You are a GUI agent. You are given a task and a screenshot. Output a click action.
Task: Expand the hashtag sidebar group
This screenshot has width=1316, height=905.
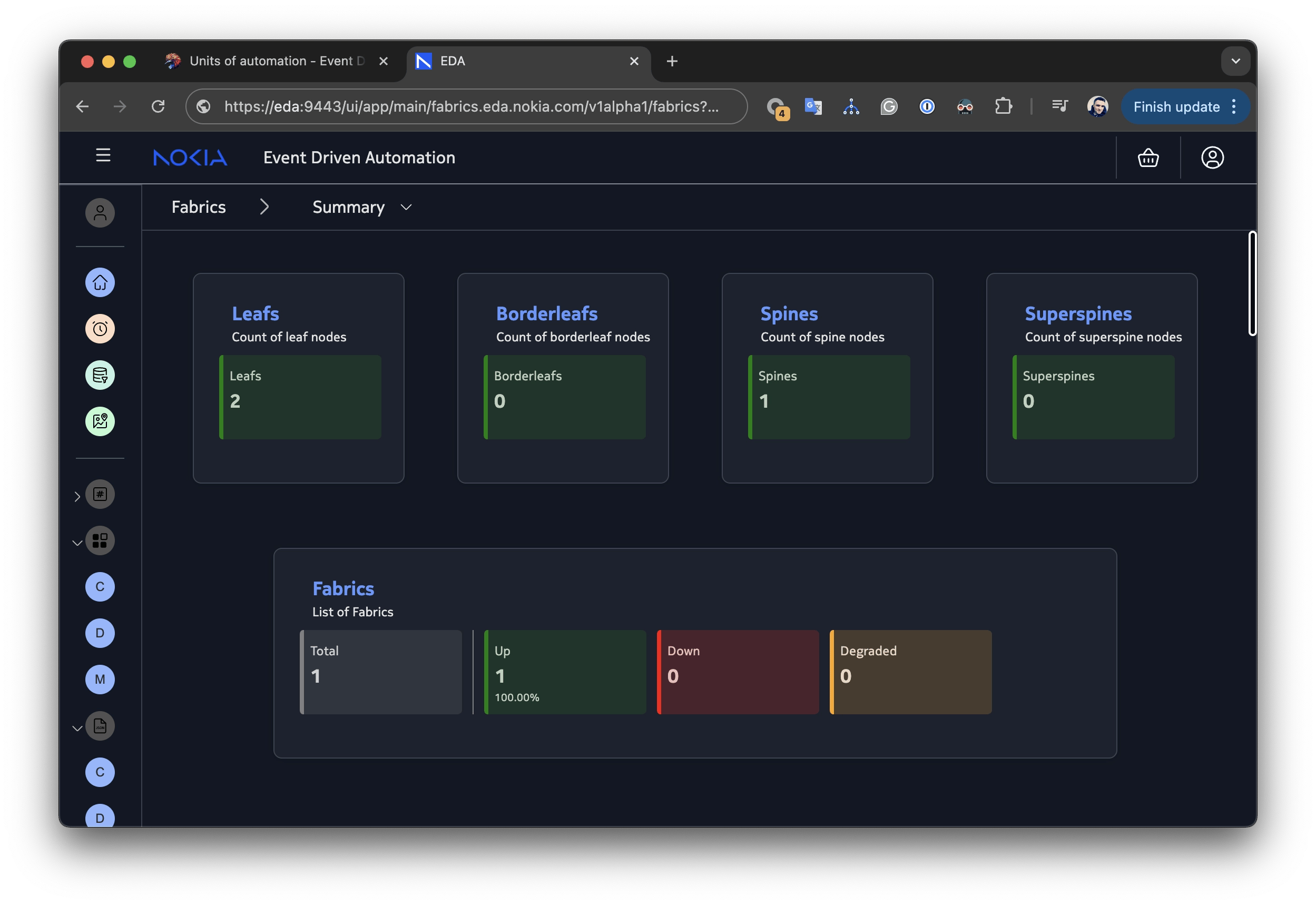(77, 497)
